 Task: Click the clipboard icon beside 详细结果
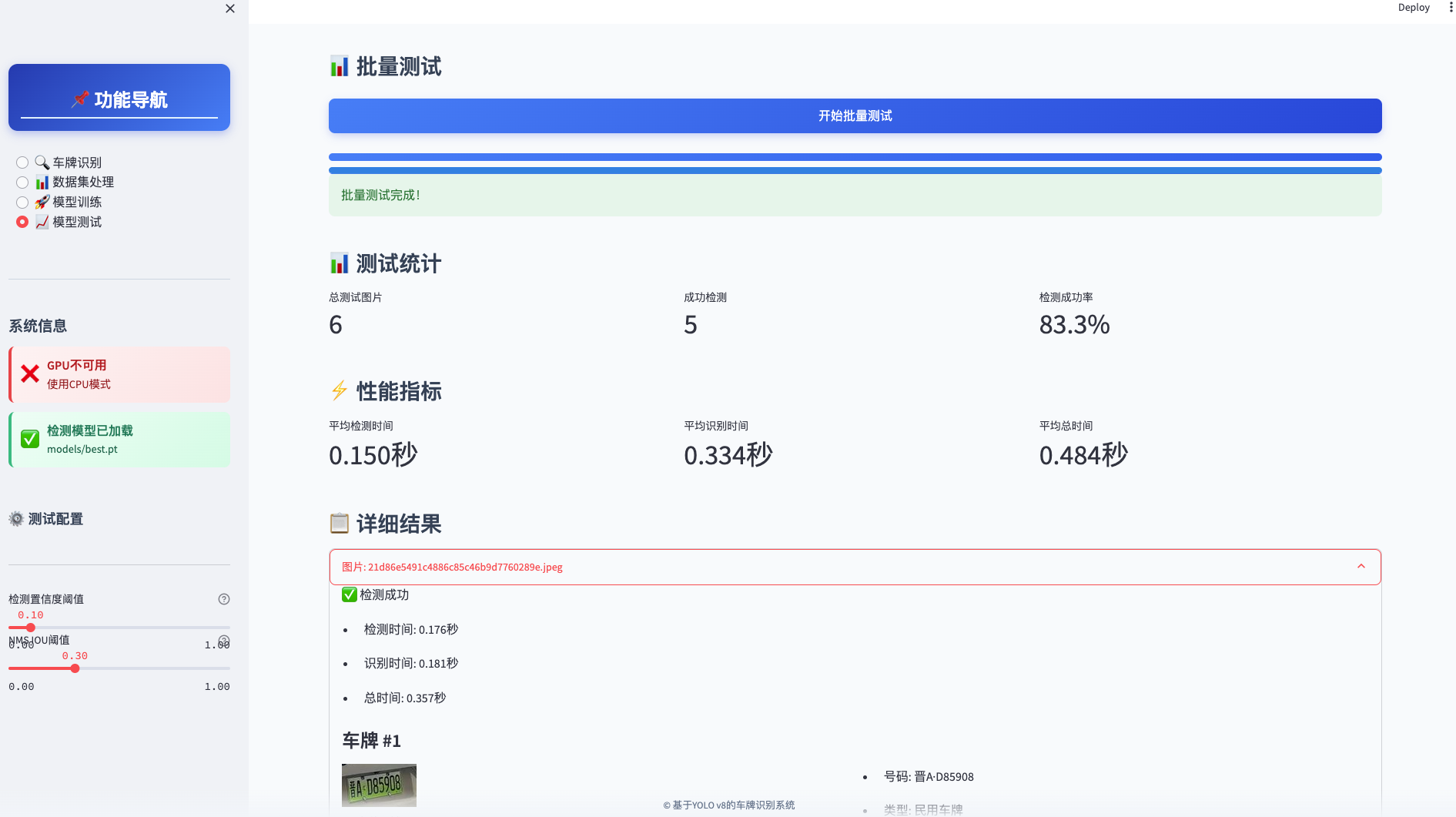pos(340,524)
